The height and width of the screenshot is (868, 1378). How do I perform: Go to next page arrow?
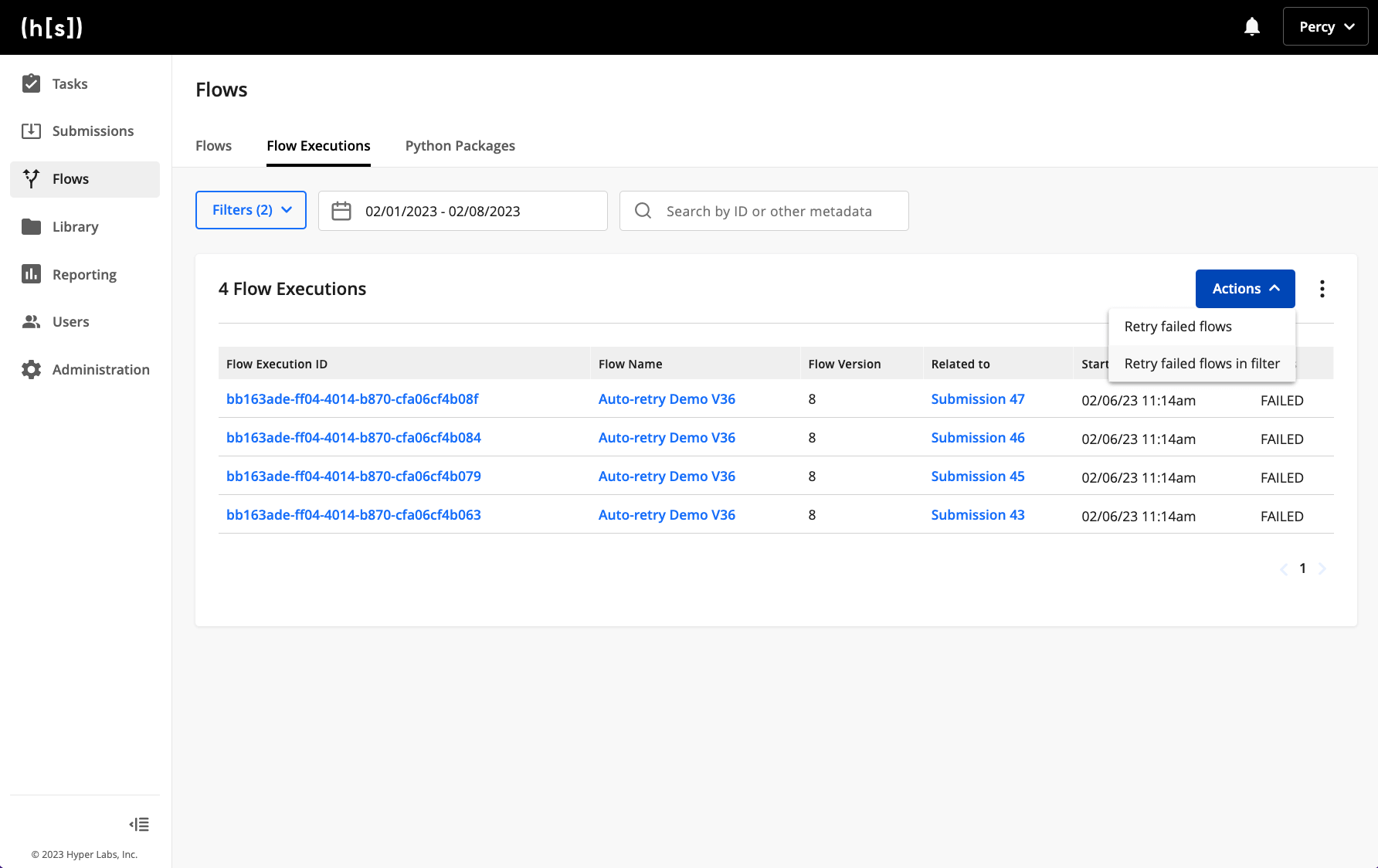click(1322, 569)
